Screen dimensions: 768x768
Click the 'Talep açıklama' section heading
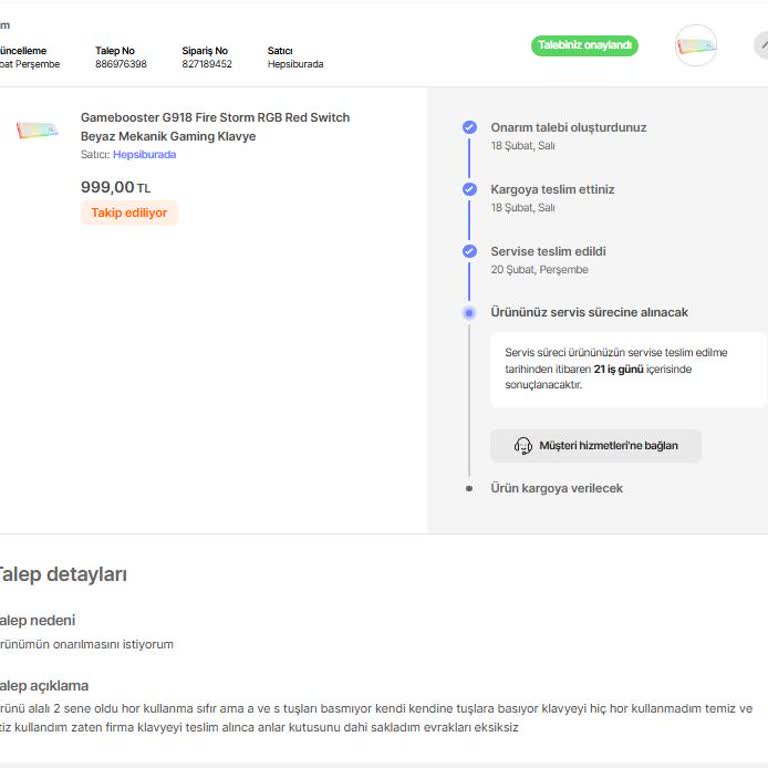[x=44, y=686]
